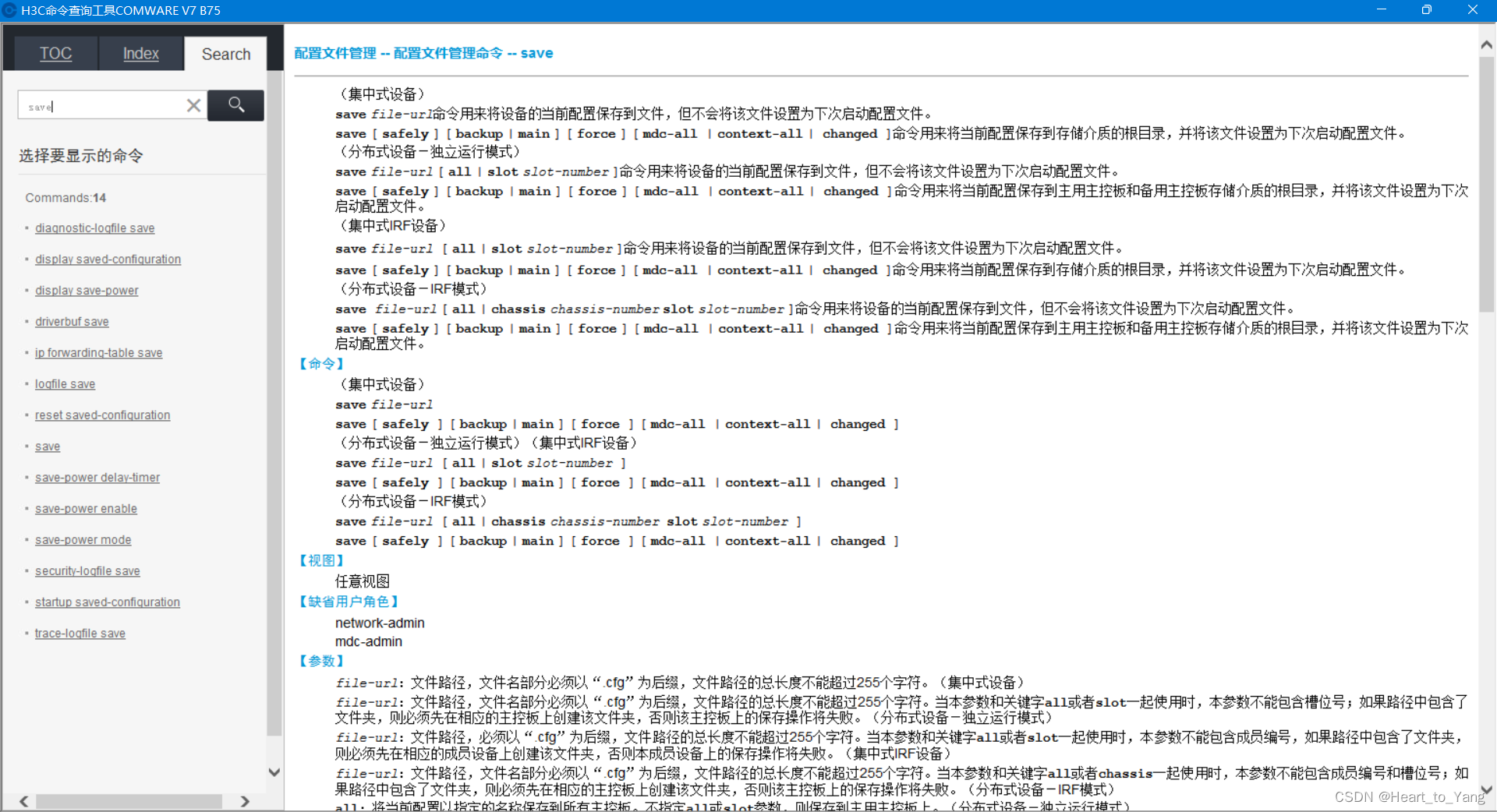This screenshot has width=1497, height=812.
Task: Click the content pane vertical scrollbar thumb
Action: pyautogui.click(x=1487, y=184)
